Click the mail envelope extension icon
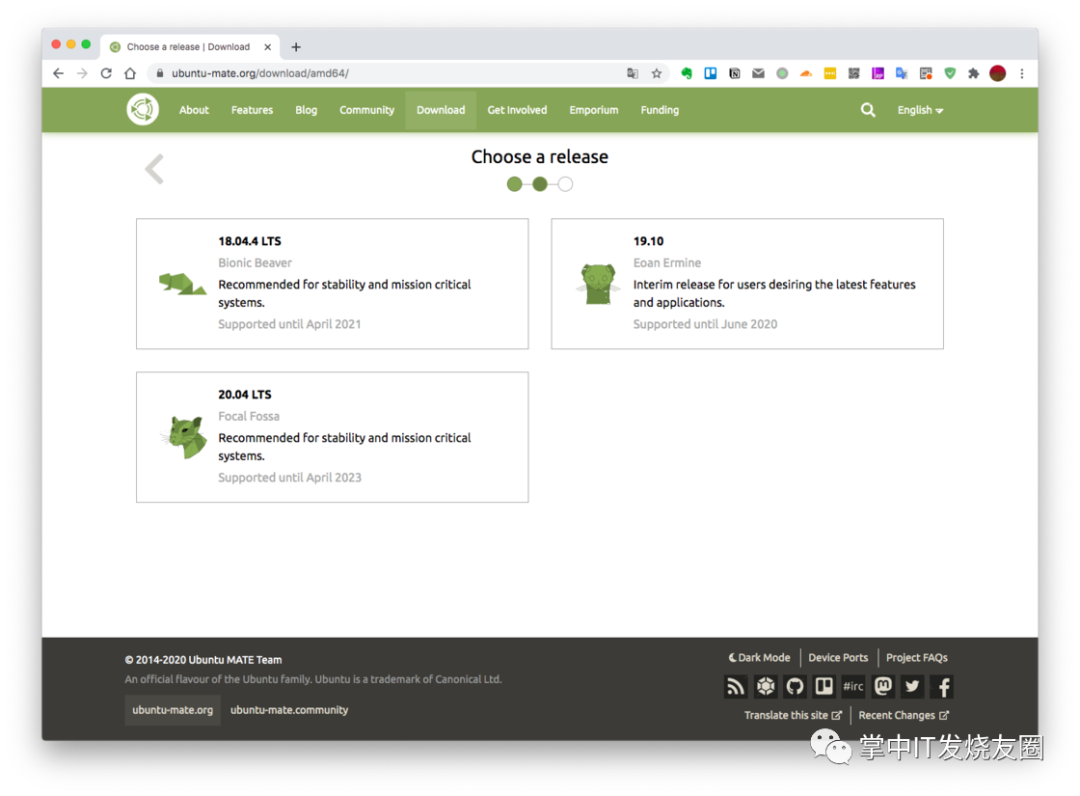The image size is (1080, 796). [758, 73]
